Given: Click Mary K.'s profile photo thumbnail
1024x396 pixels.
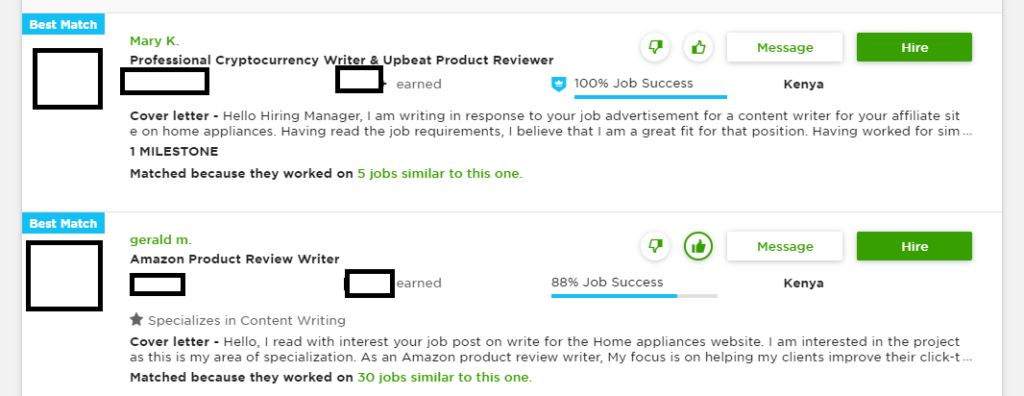Looking at the screenshot, I should pyautogui.click(x=67, y=78).
